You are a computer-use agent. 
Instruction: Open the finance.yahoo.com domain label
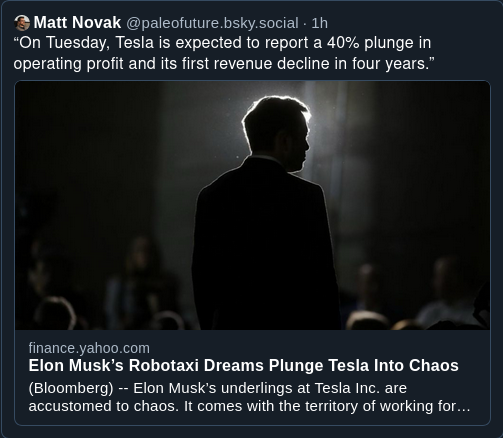click(x=89, y=348)
